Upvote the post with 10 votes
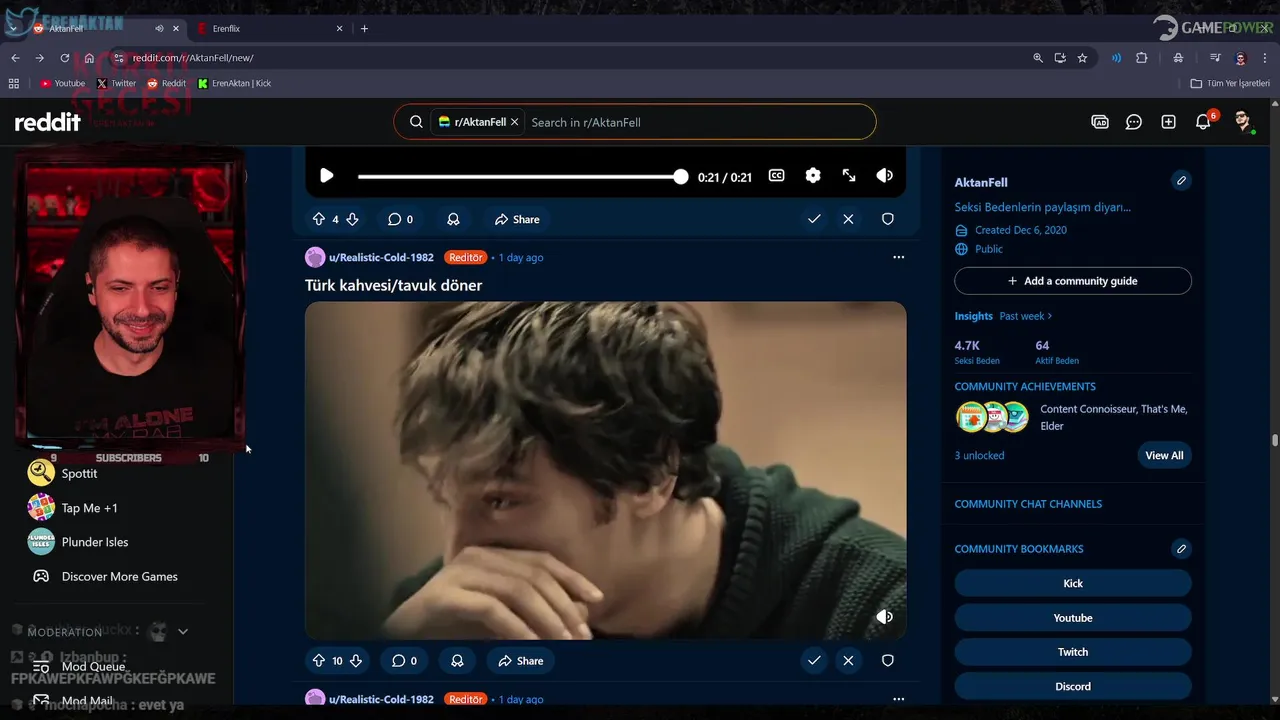 [319, 661]
